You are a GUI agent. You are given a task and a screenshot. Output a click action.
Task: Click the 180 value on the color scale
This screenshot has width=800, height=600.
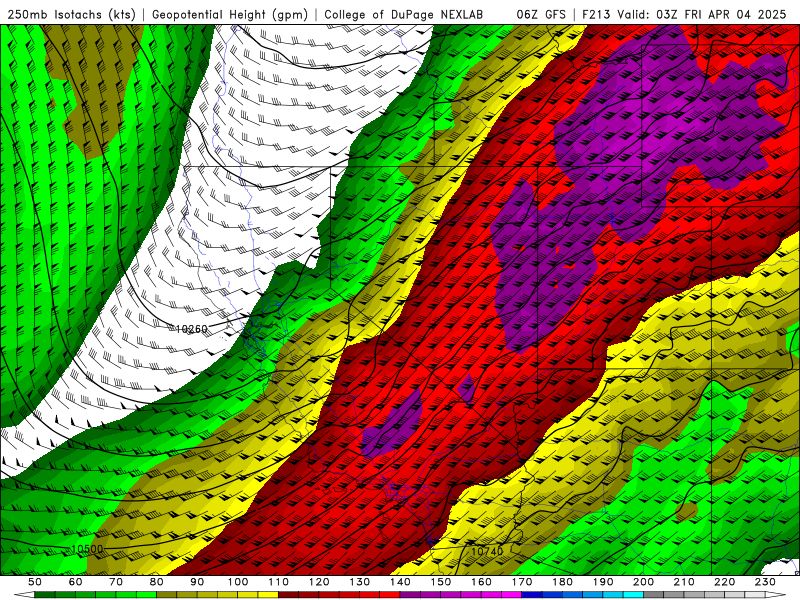562,582
